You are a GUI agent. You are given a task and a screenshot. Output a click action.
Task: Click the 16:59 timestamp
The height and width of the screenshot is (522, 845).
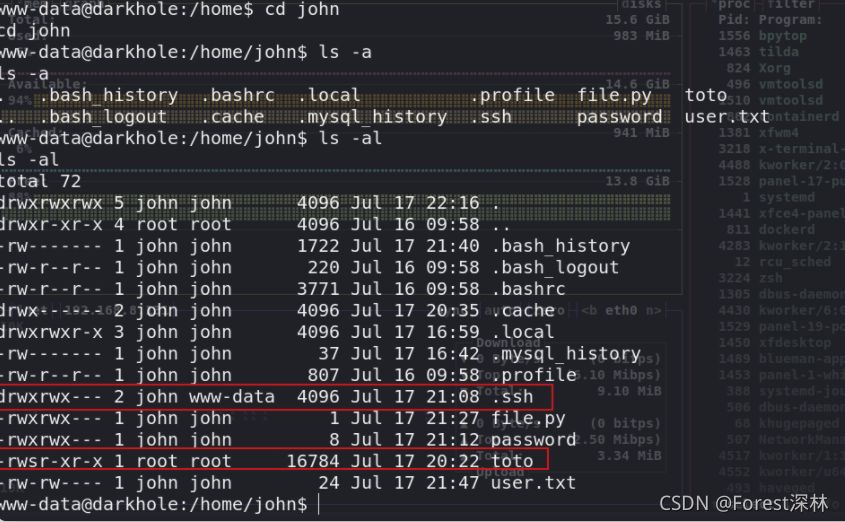point(453,332)
